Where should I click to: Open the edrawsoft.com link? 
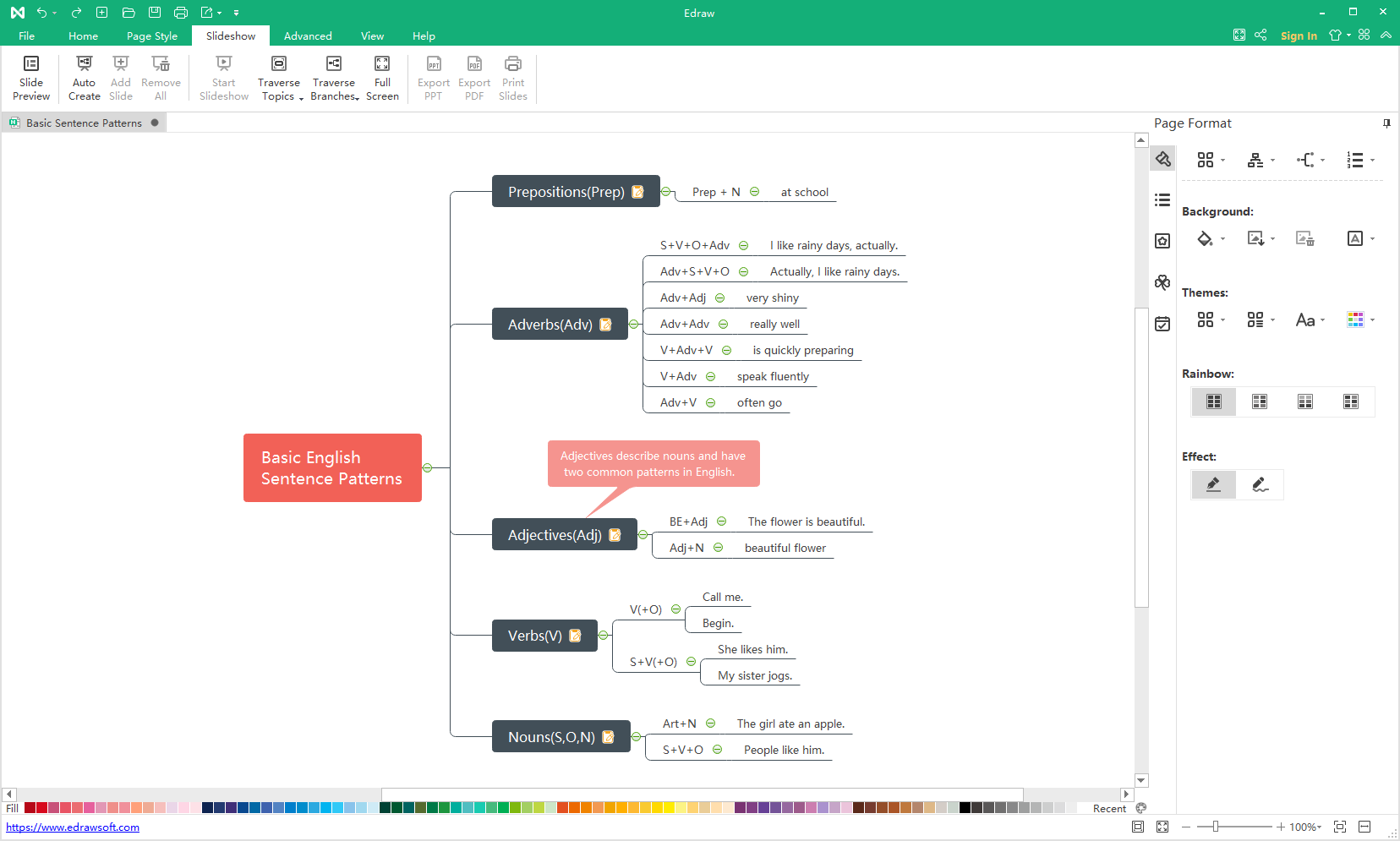(x=73, y=827)
